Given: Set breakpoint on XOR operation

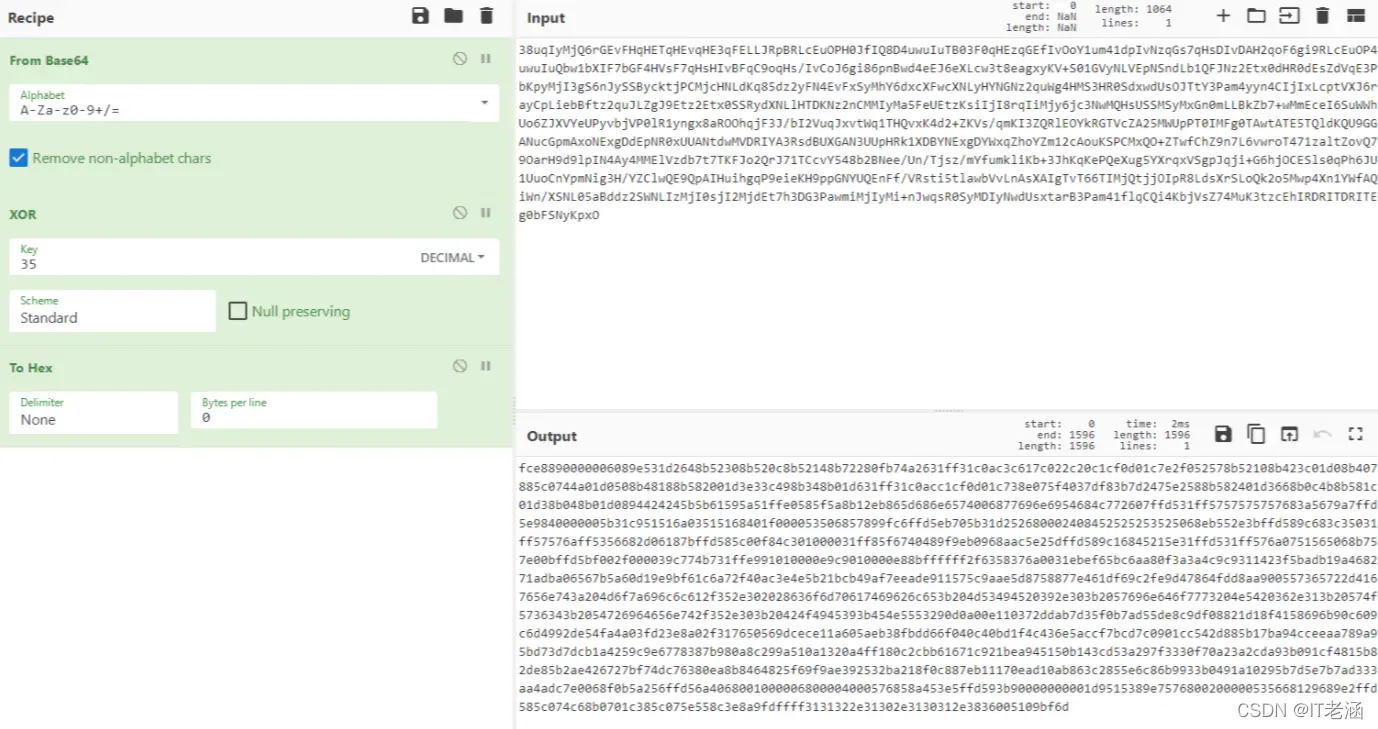Looking at the screenshot, I should click(486, 213).
